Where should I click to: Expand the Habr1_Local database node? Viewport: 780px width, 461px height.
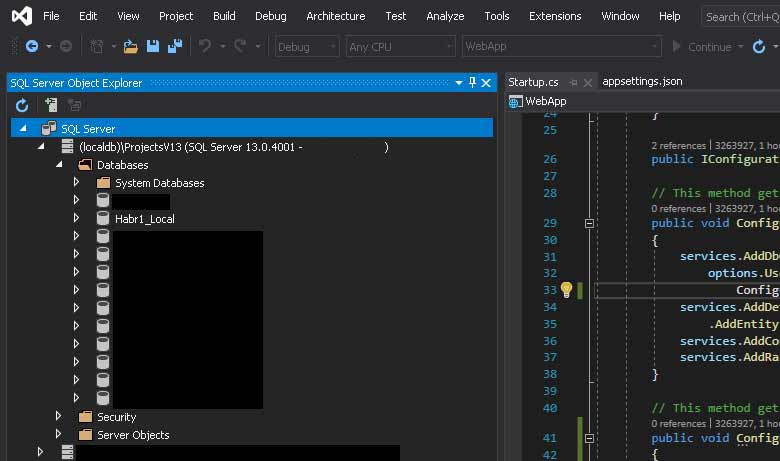pyautogui.click(x=76, y=218)
